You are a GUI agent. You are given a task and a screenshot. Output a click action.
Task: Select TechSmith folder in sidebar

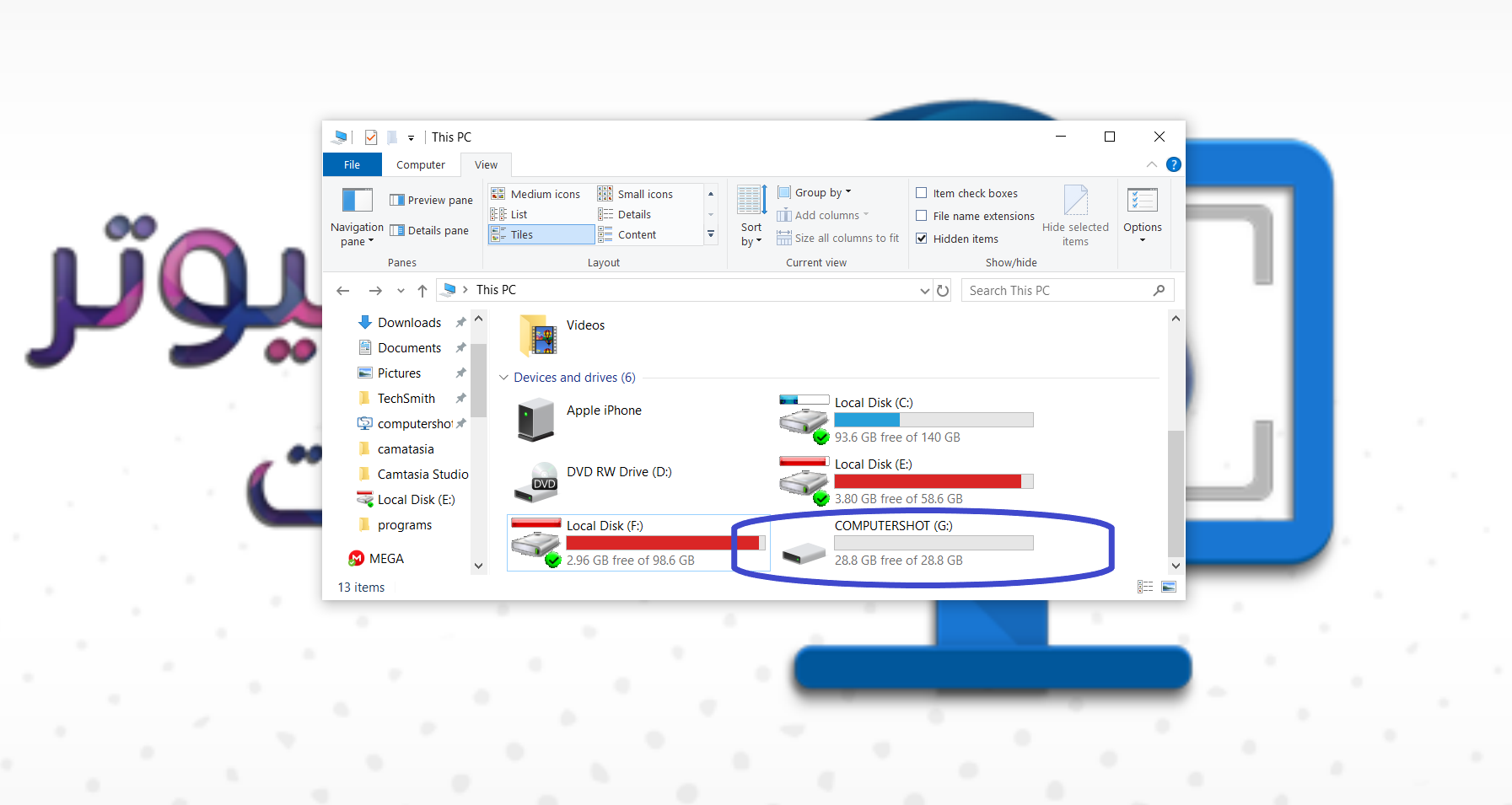point(406,398)
